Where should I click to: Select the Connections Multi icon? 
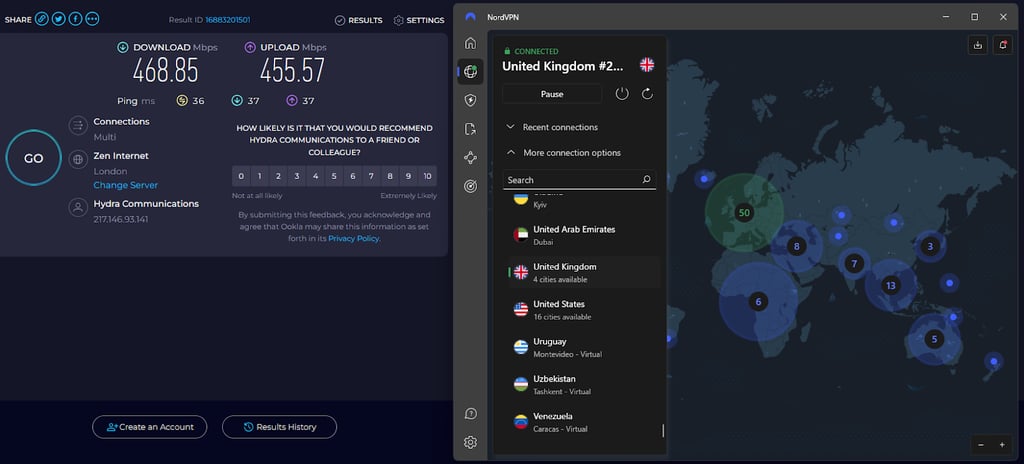click(78, 125)
